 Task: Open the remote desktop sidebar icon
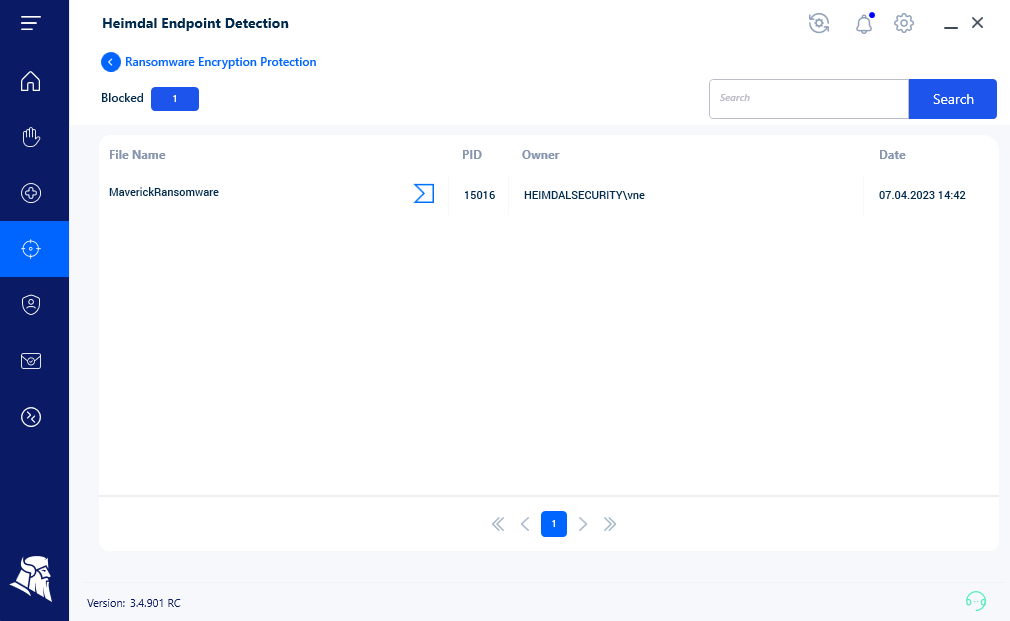point(30,417)
